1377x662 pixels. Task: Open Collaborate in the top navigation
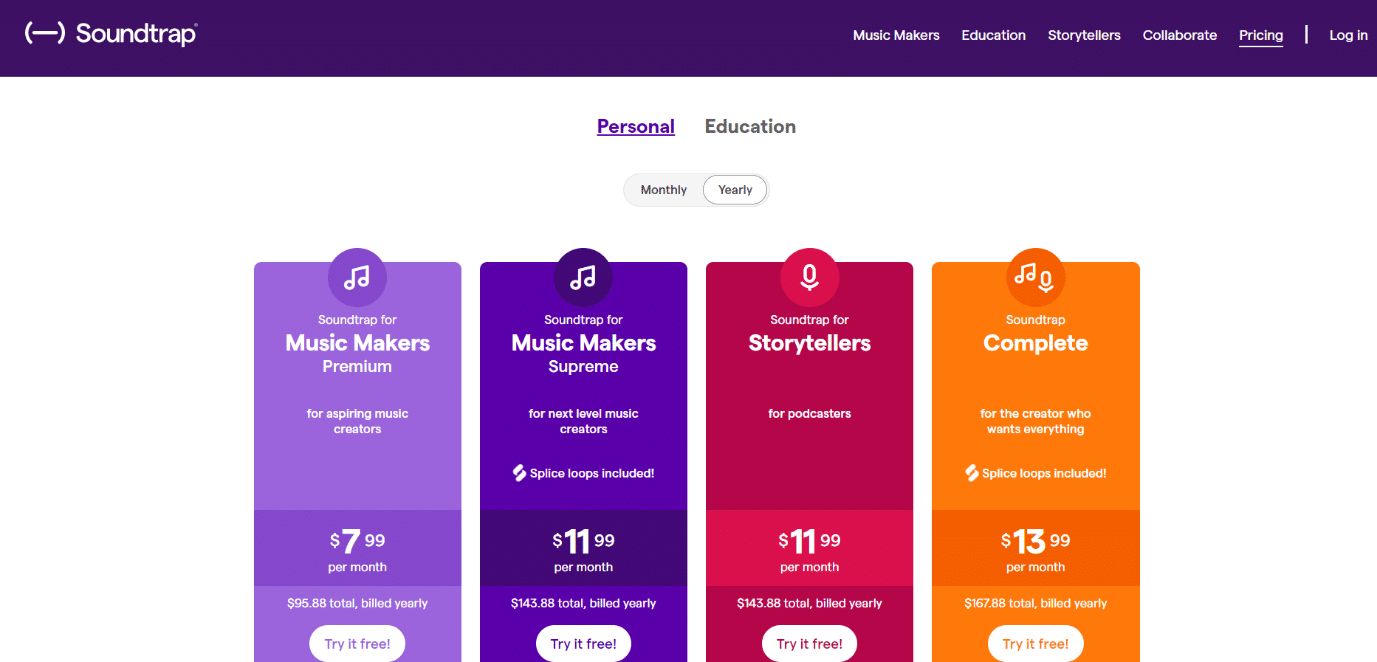1180,35
